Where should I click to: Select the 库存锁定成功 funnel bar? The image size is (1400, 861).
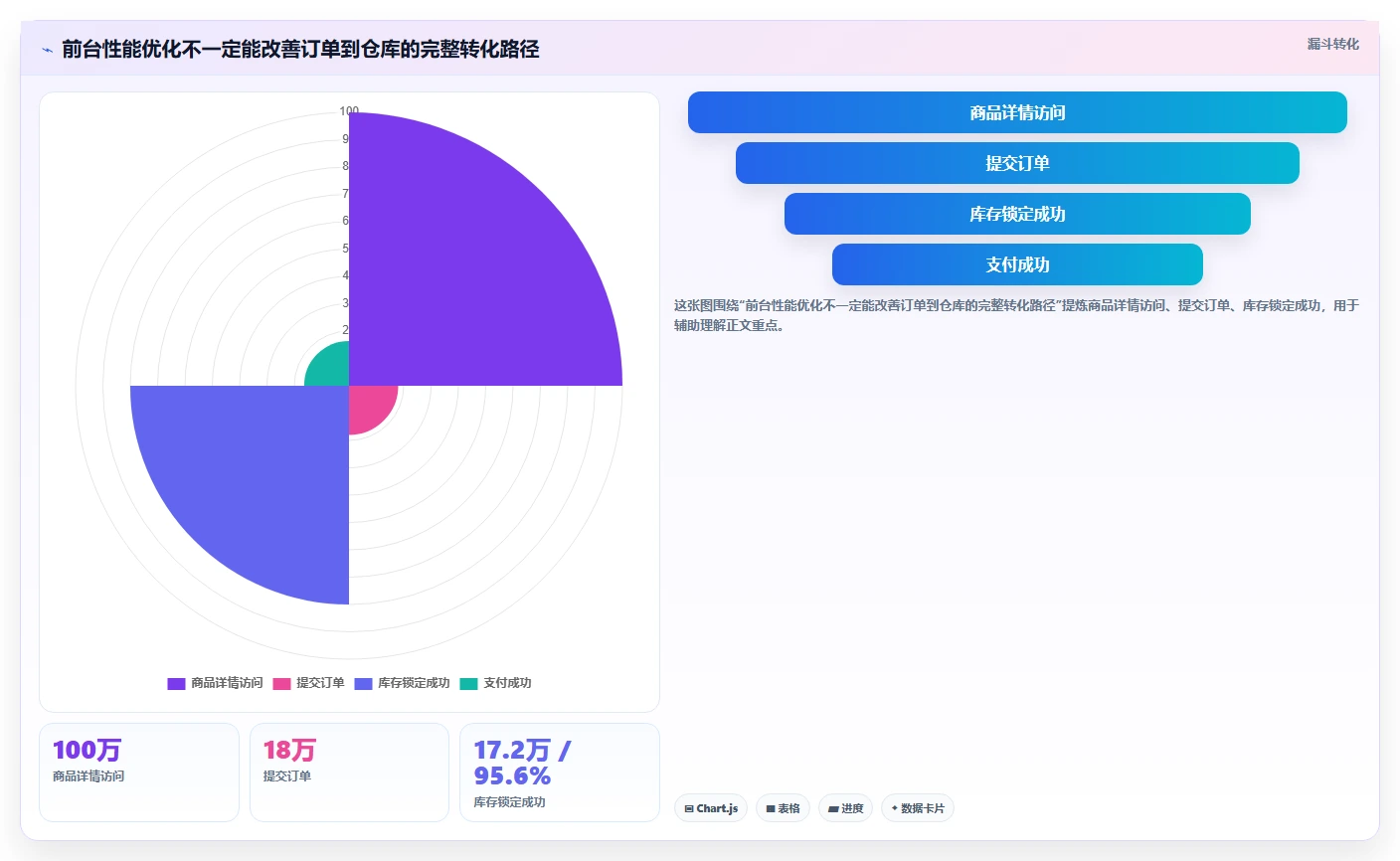point(1017,214)
